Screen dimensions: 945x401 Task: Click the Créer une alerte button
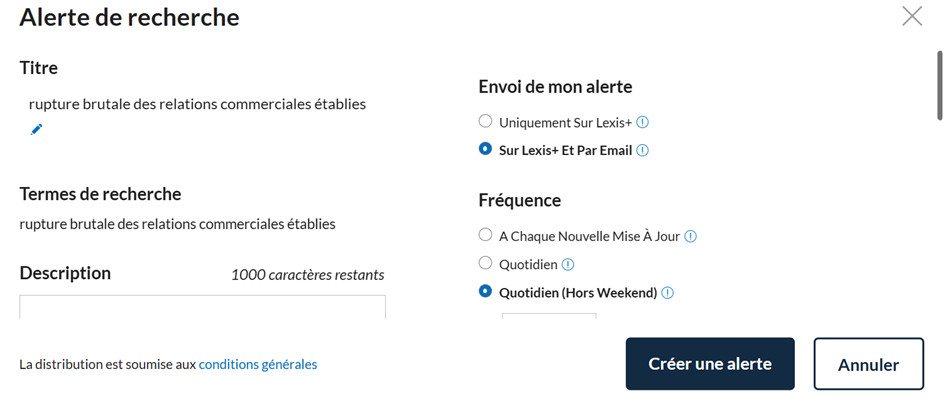[710, 364]
